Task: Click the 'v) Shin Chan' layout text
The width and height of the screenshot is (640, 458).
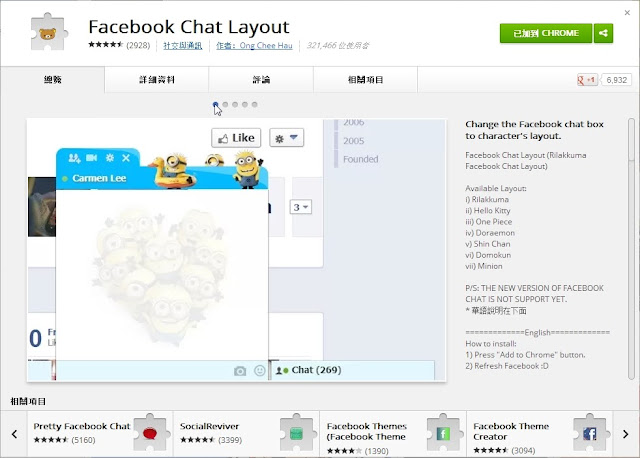Action: point(488,244)
